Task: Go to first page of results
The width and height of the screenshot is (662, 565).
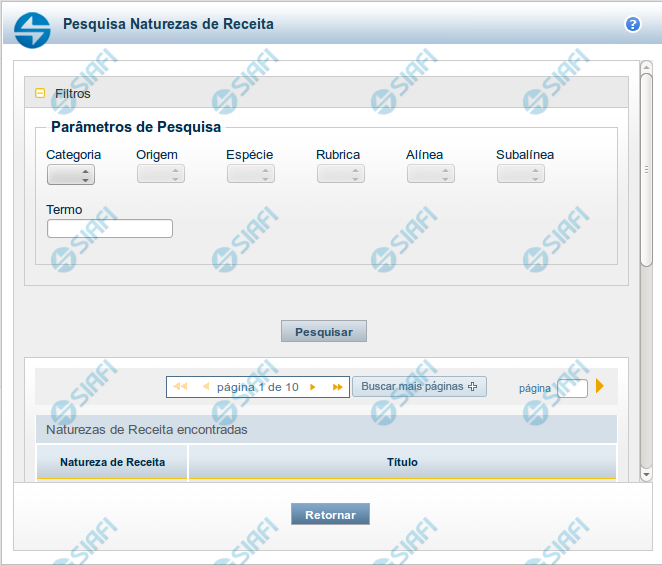Action: 180,387
